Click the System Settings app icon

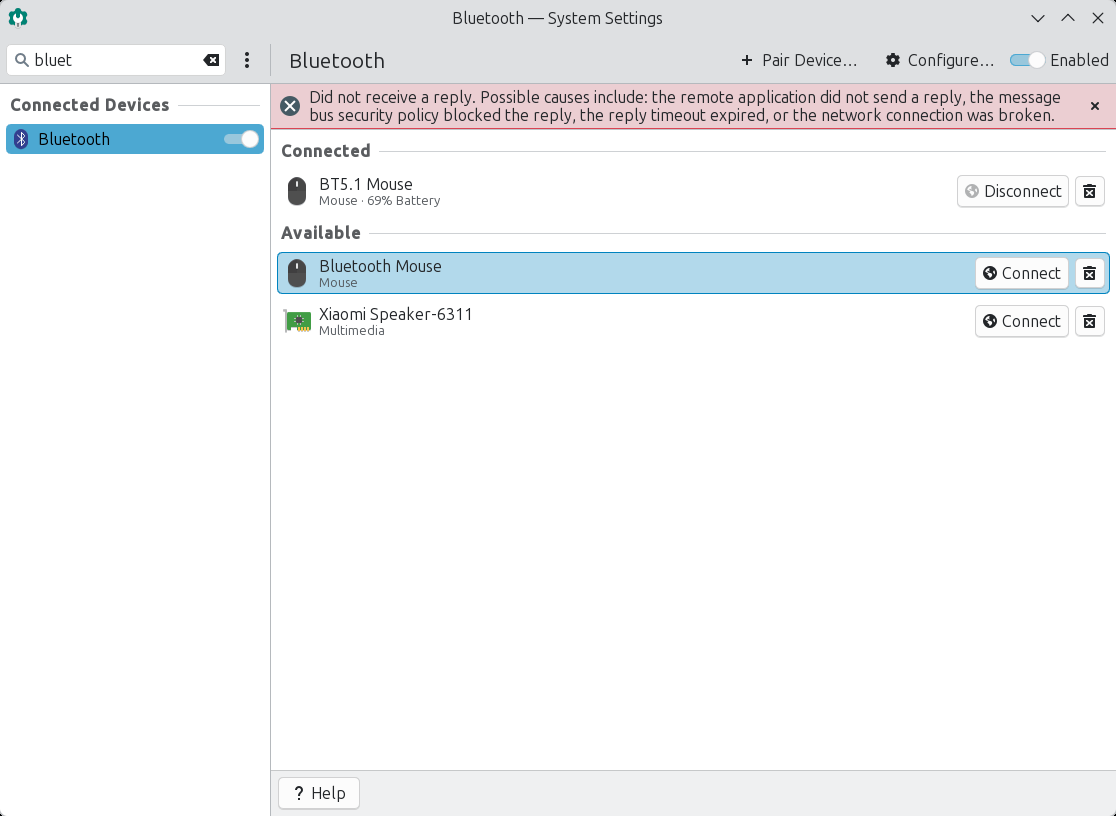18,18
